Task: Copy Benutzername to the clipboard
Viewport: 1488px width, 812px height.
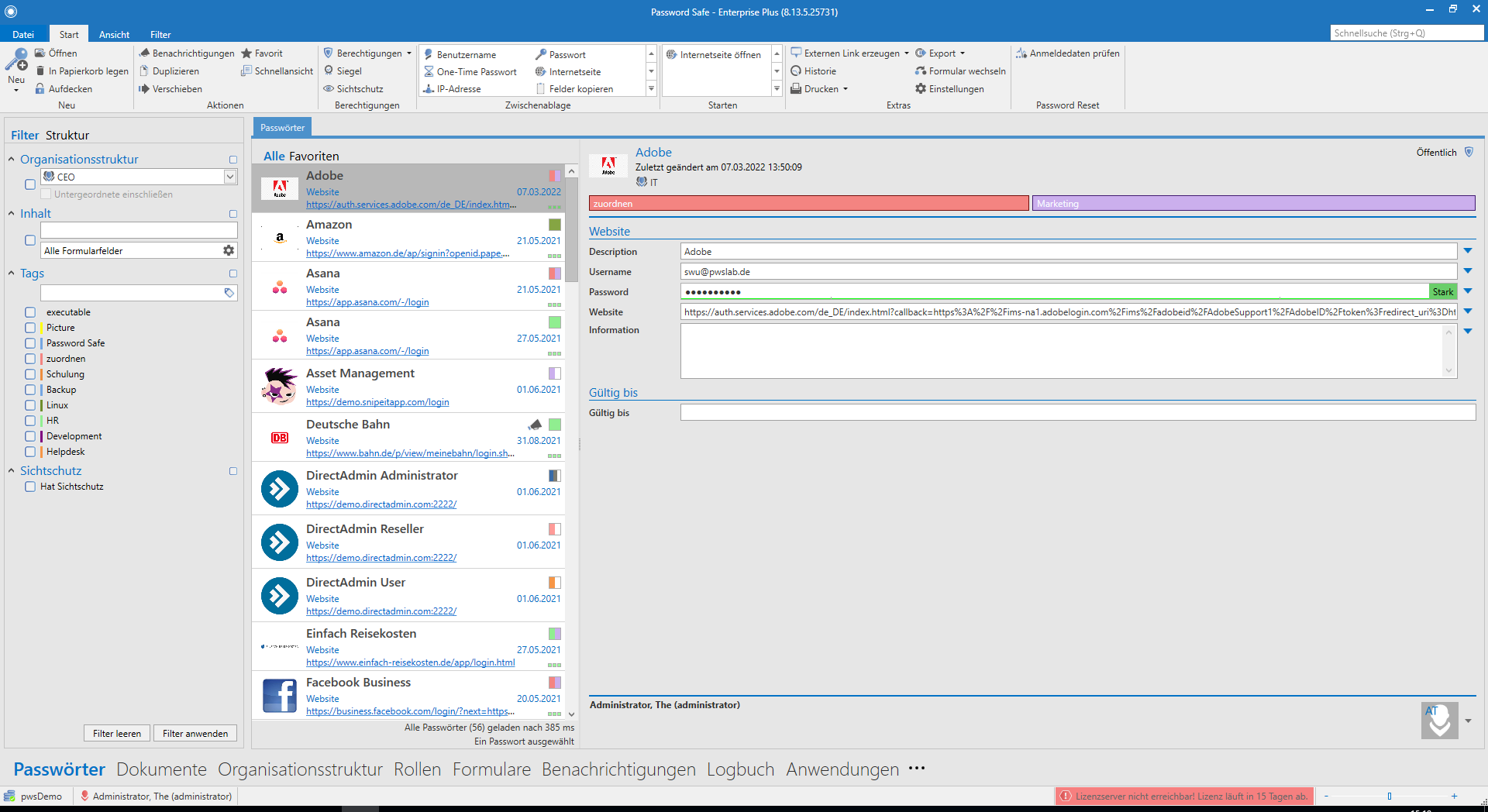Action: [x=460, y=55]
